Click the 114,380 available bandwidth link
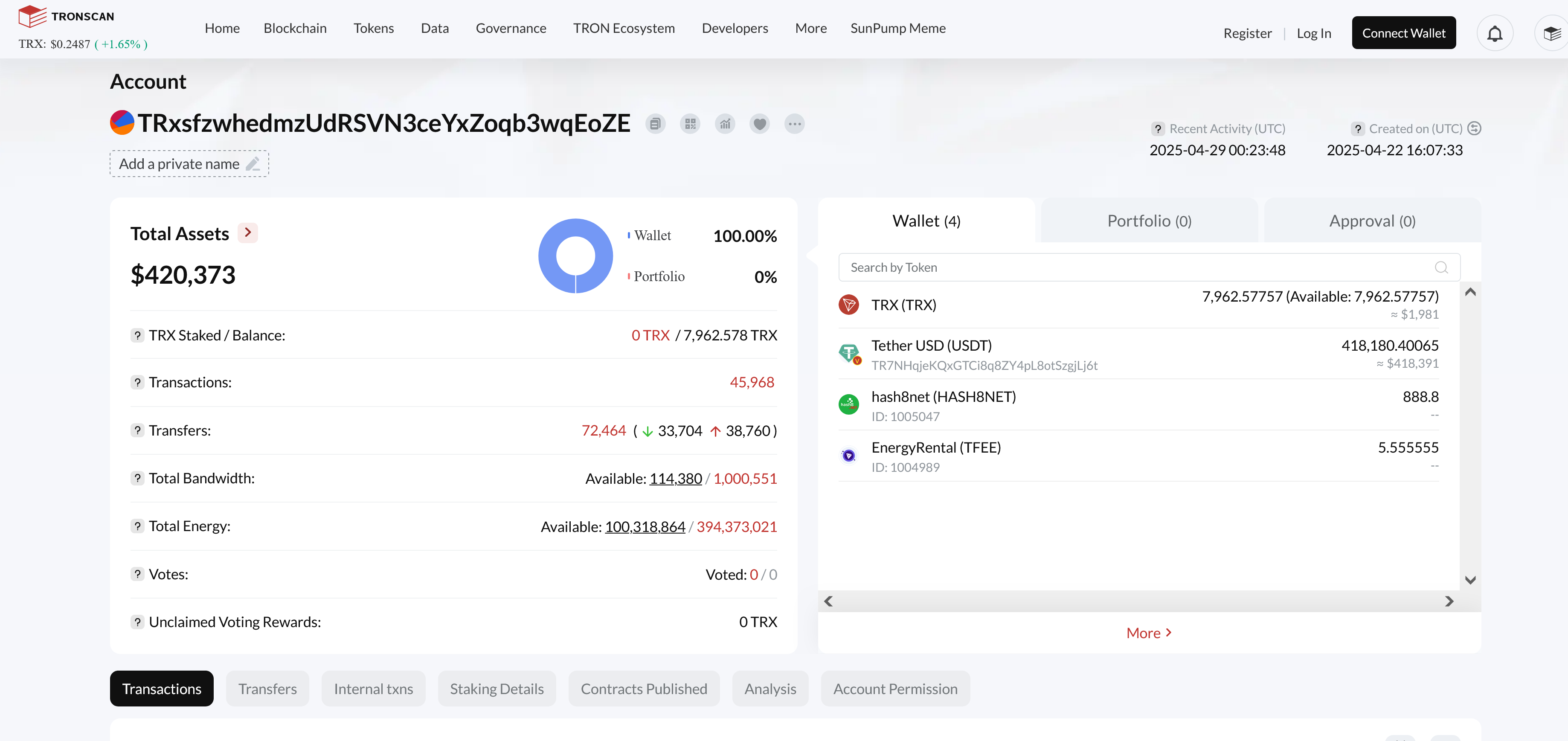The image size is (1568, 741). (676, 479)
